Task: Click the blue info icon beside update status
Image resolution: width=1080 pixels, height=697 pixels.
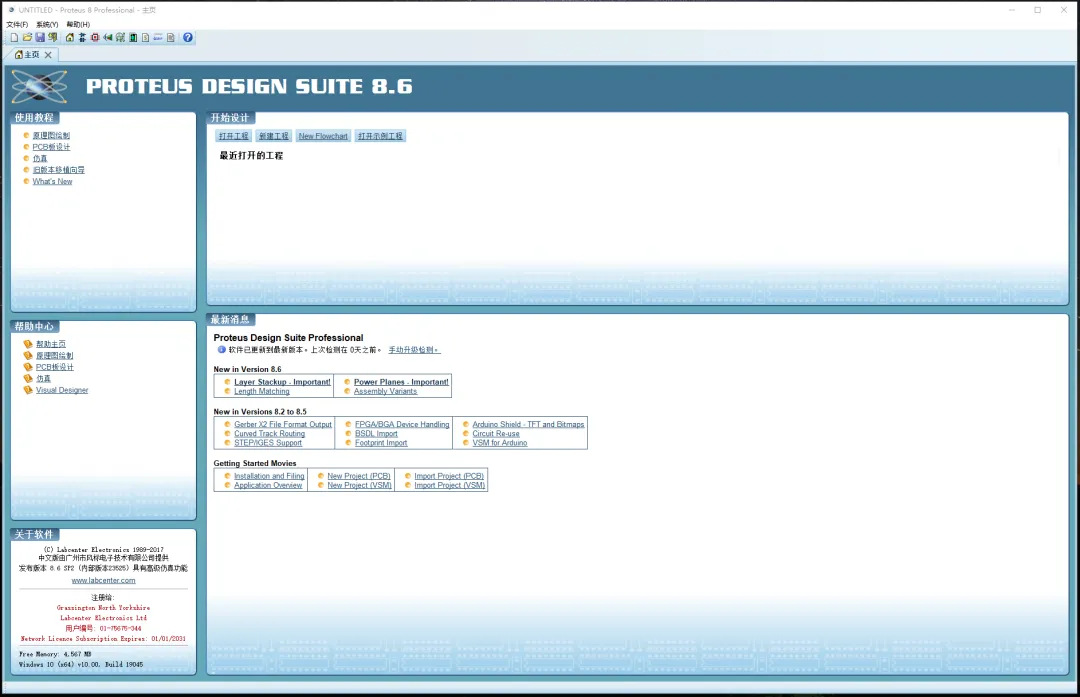Action: 222,349
